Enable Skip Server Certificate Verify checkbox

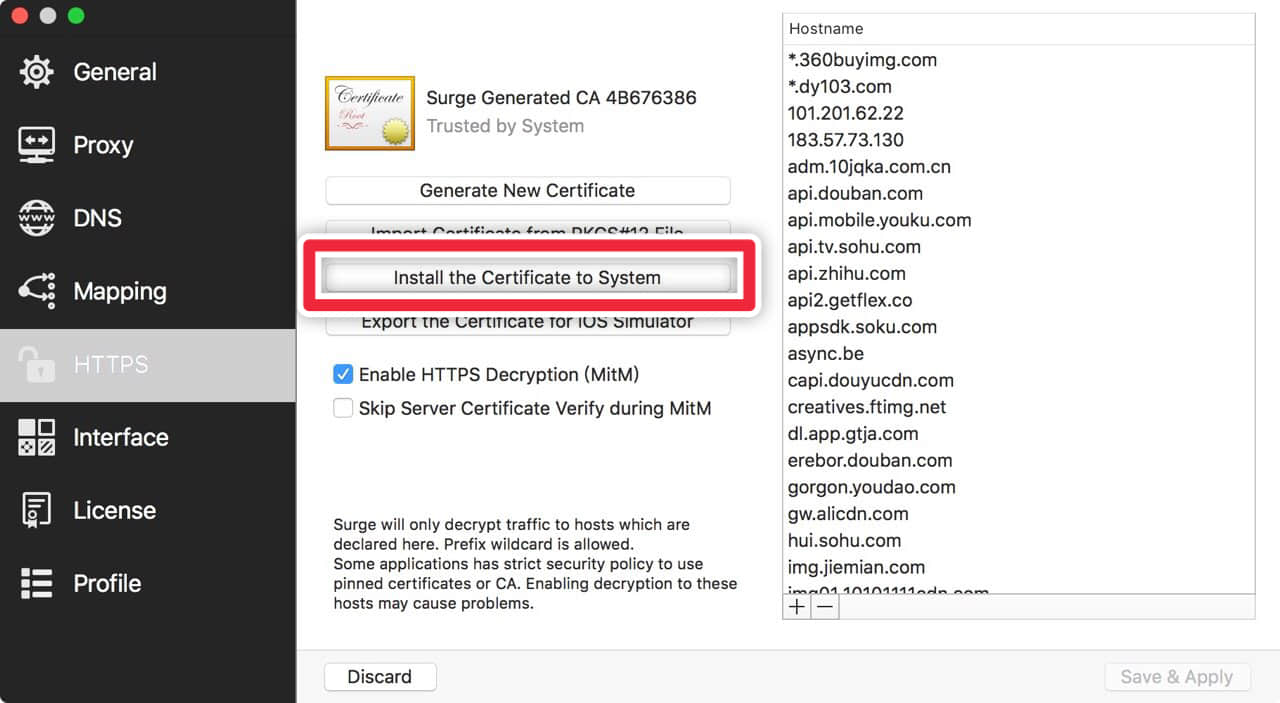343,408
